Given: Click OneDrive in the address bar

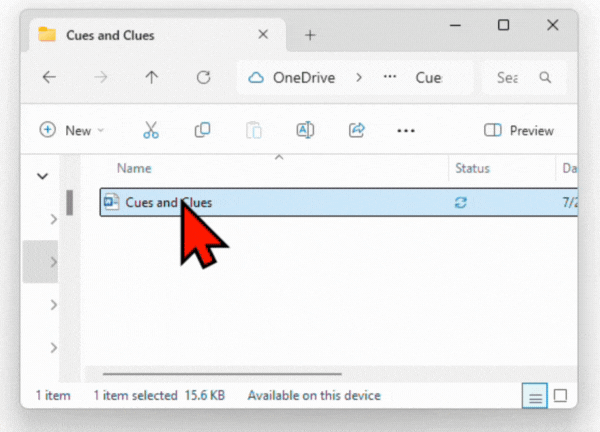Looking at the screenshot, I should click(x=292, y=77).
